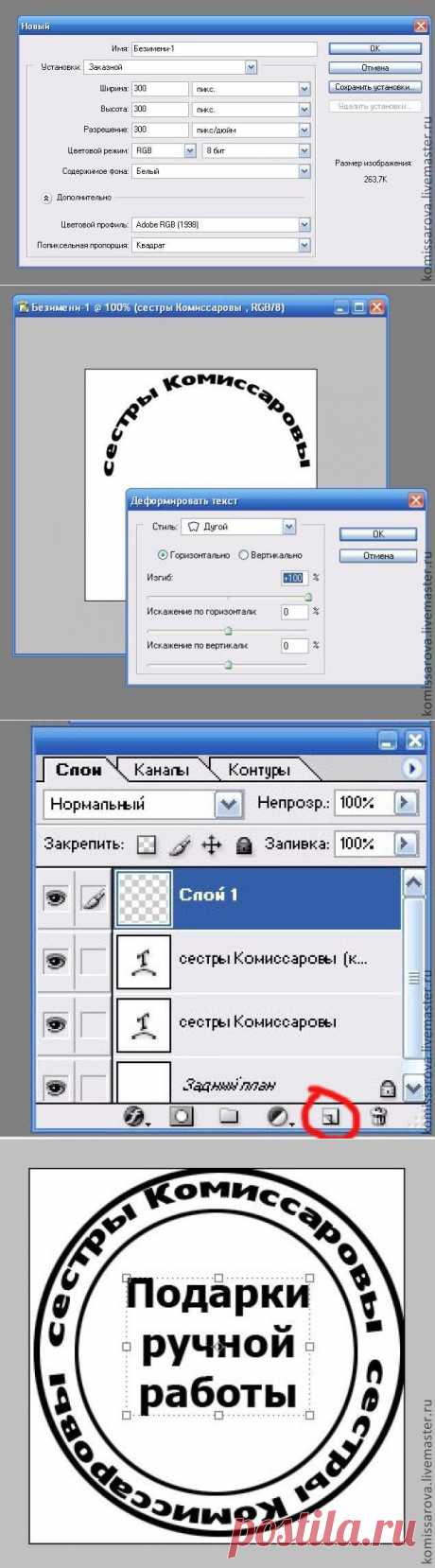Click the brush indicator beside Слой 1
Image resolution: width=435 pixels, height=1568 pixels.
[x=92, y=897]
